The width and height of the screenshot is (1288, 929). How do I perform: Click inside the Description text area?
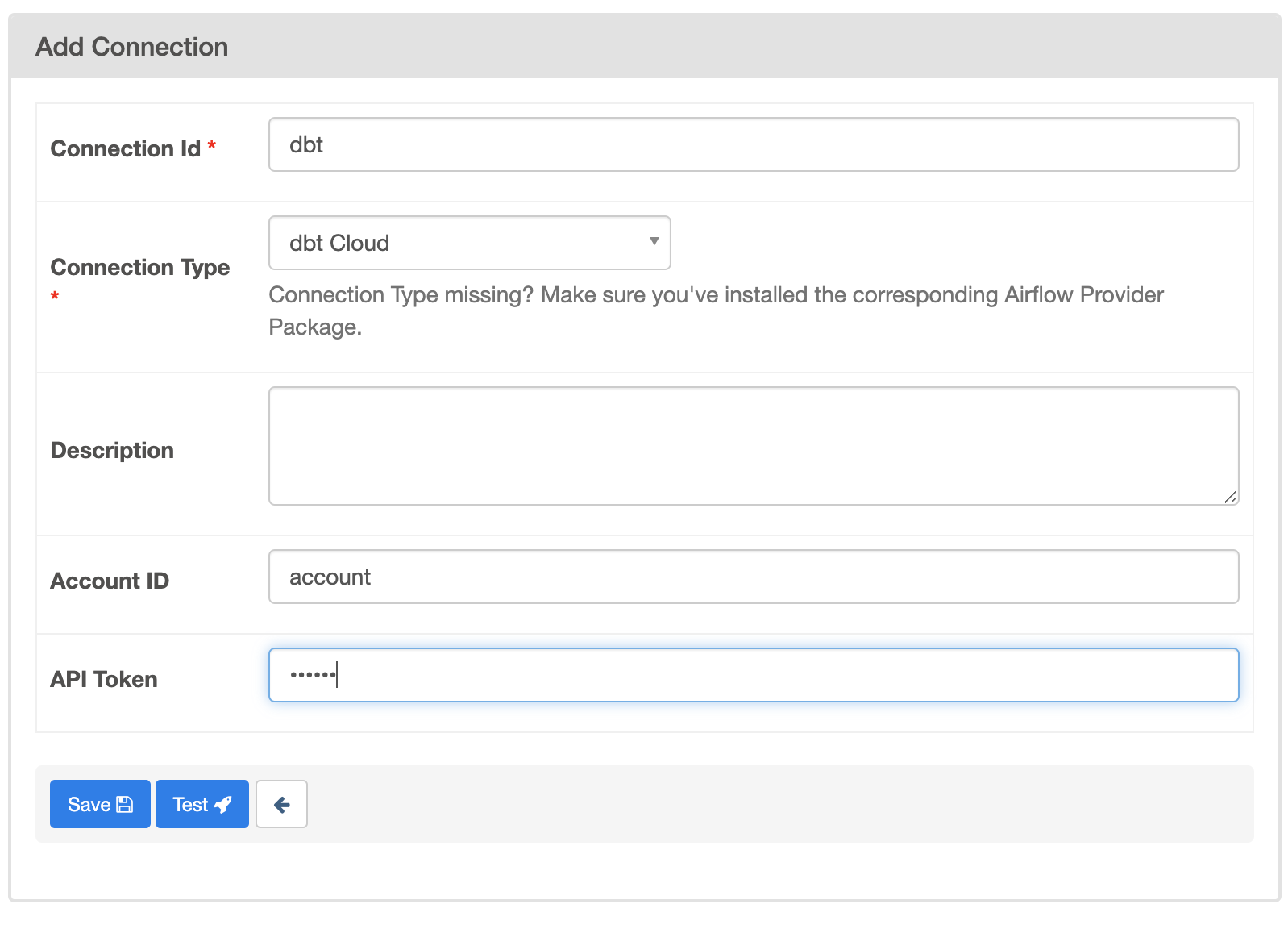click(x=753, y=445)
